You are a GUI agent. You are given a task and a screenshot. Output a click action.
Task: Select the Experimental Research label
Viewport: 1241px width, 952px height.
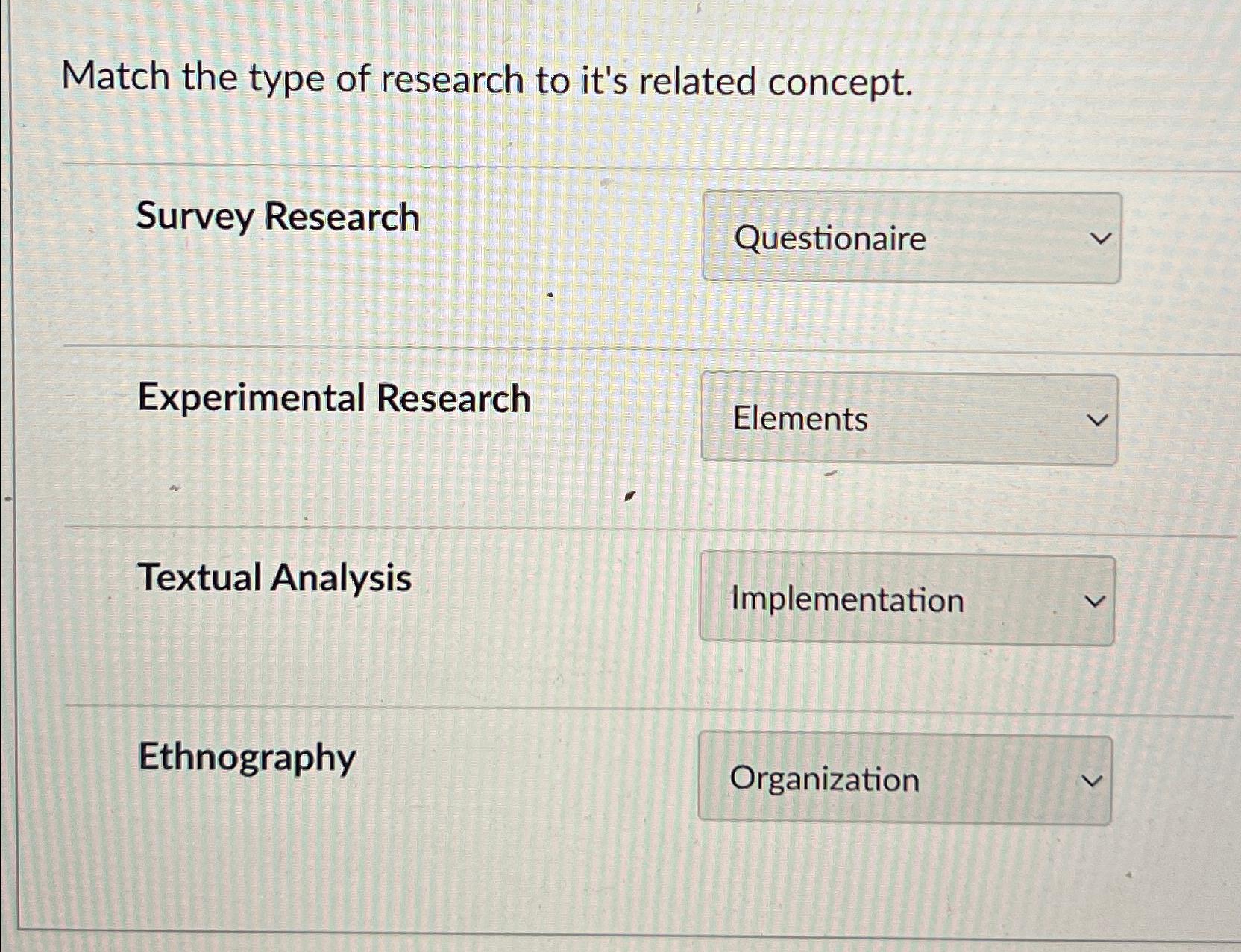(333, 399)
